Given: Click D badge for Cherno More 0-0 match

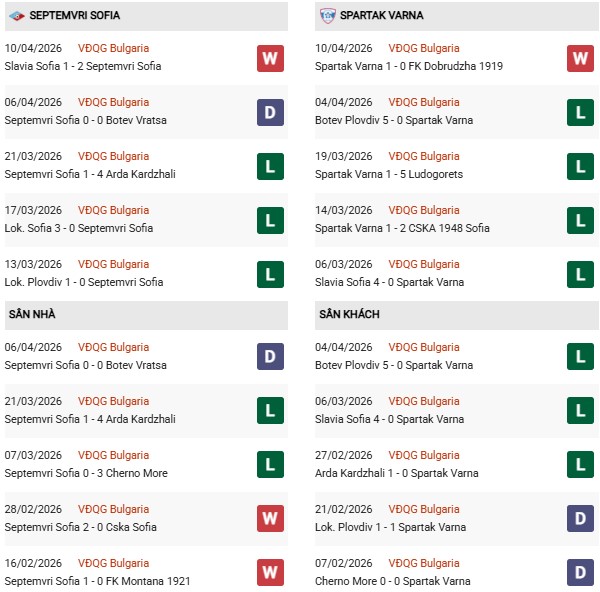Looking at the screenshot, I should coord(581,573).
